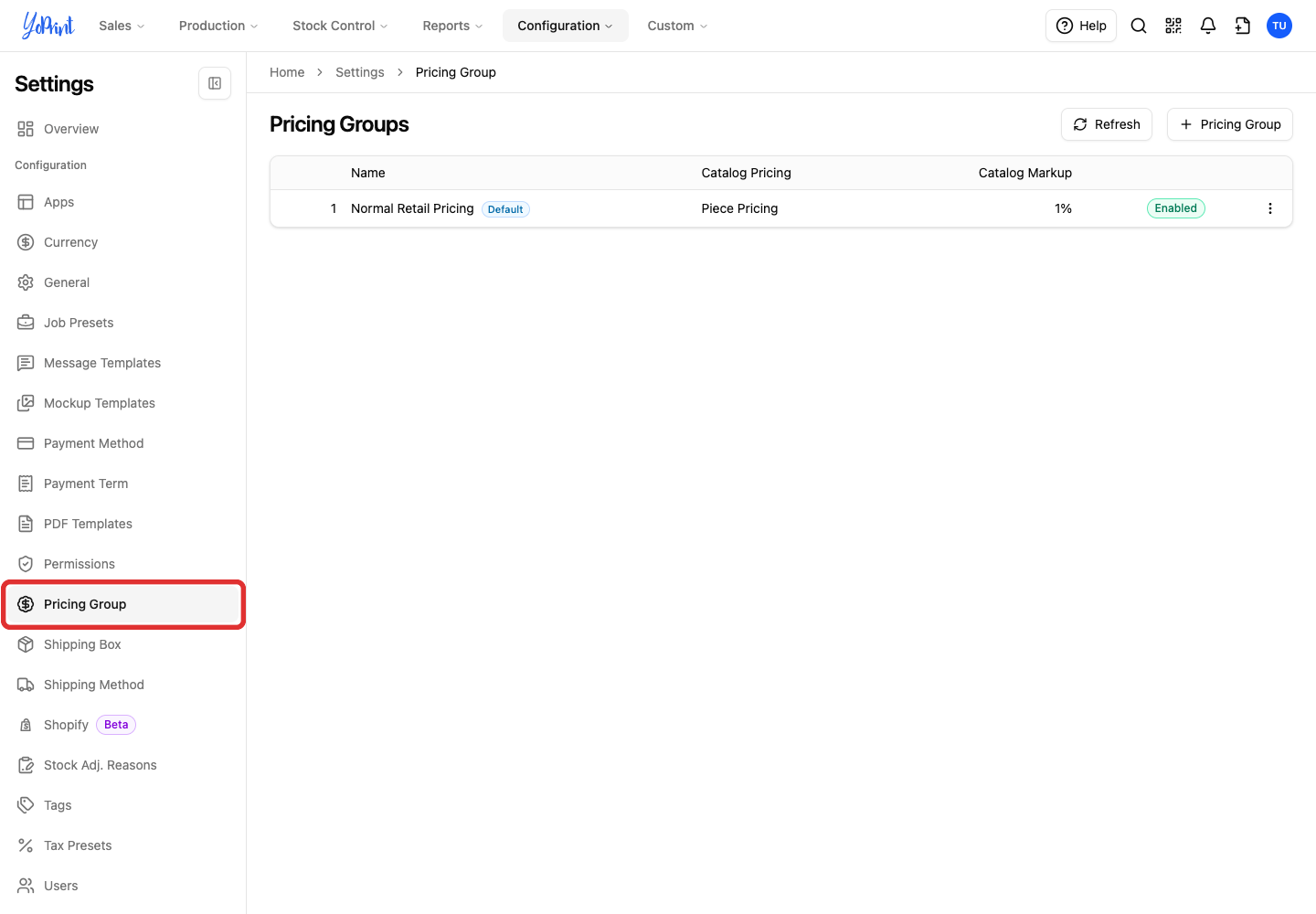This screenshot has height=914, width=1316.
Task: Open Shopify Beta settings
Action: pyautogui.click(x=122, y=725)
